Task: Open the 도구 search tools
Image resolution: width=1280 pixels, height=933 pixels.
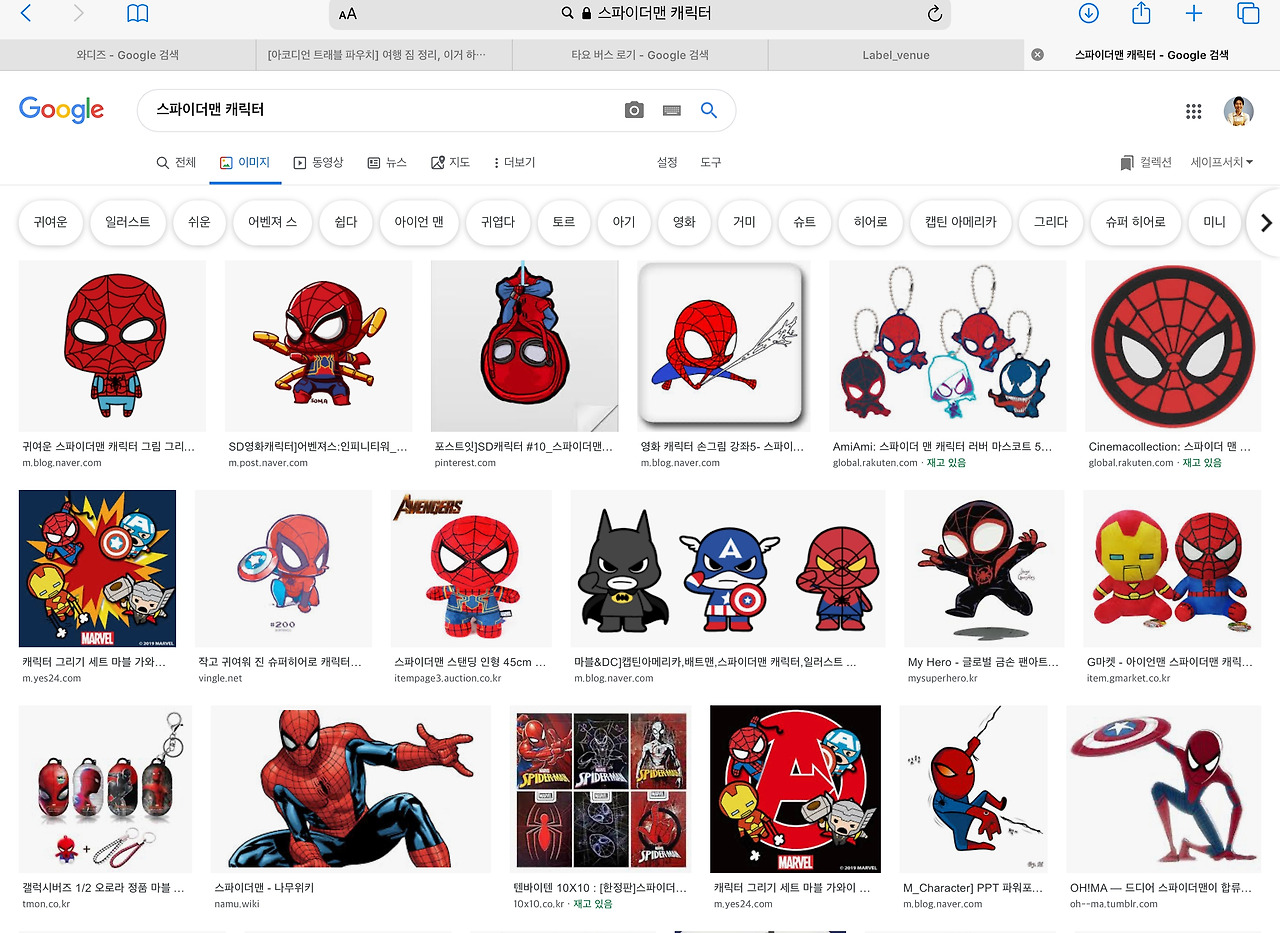Action: pyautogui.click(x=710, y=162)
